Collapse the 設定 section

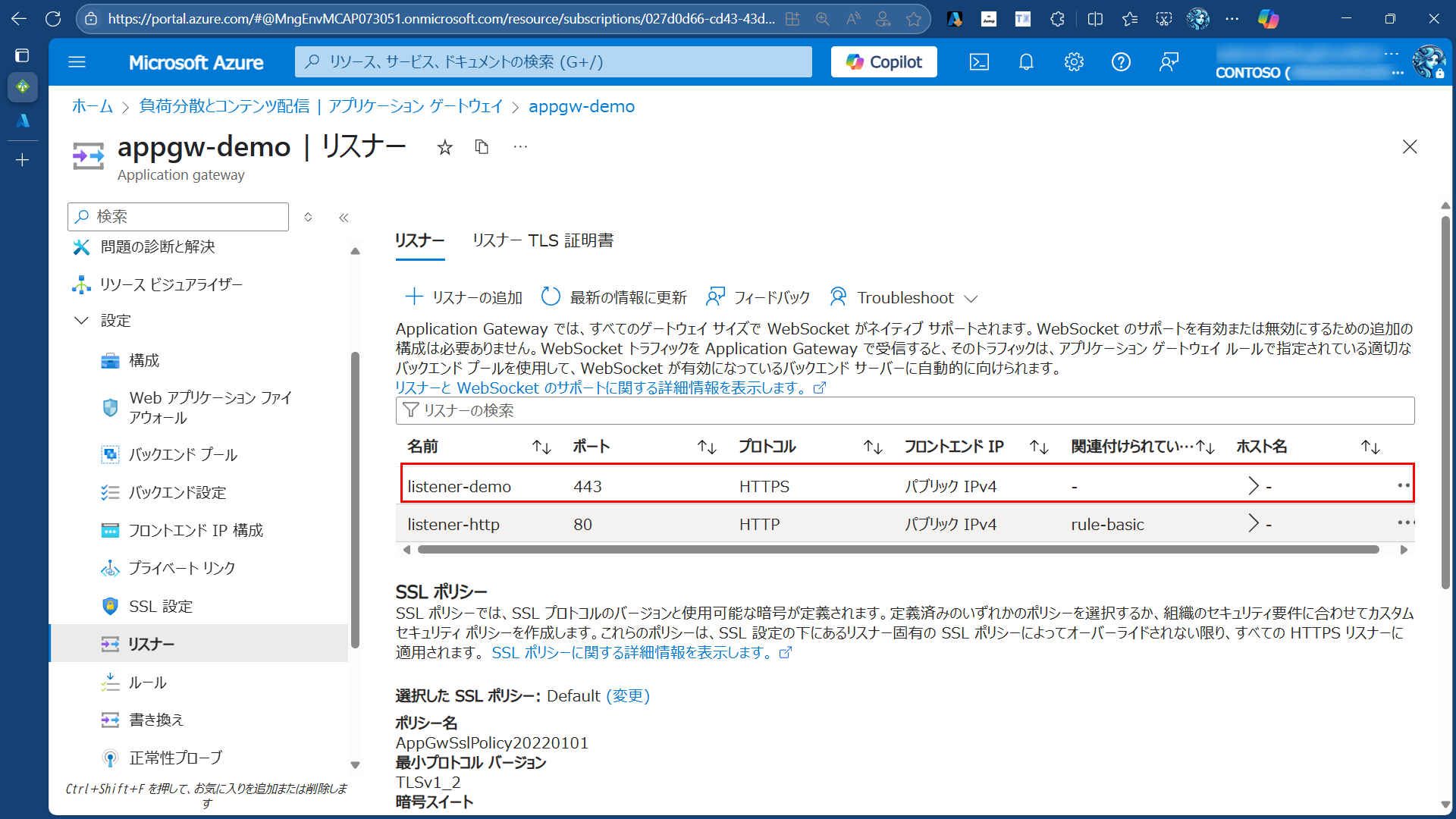click(x=81, y=321)
